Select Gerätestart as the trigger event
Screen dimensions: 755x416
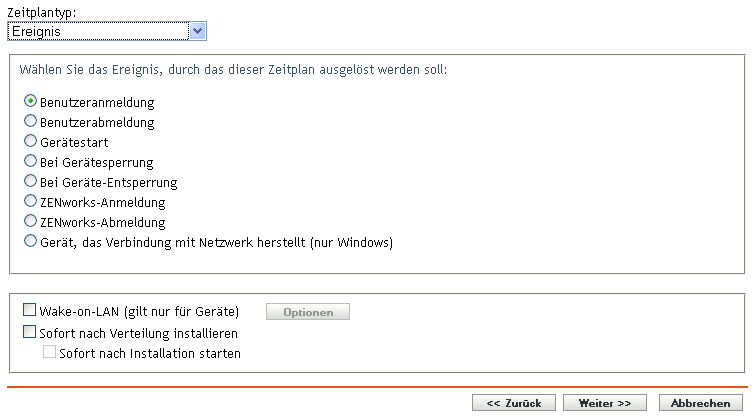[x=30, y=142]
